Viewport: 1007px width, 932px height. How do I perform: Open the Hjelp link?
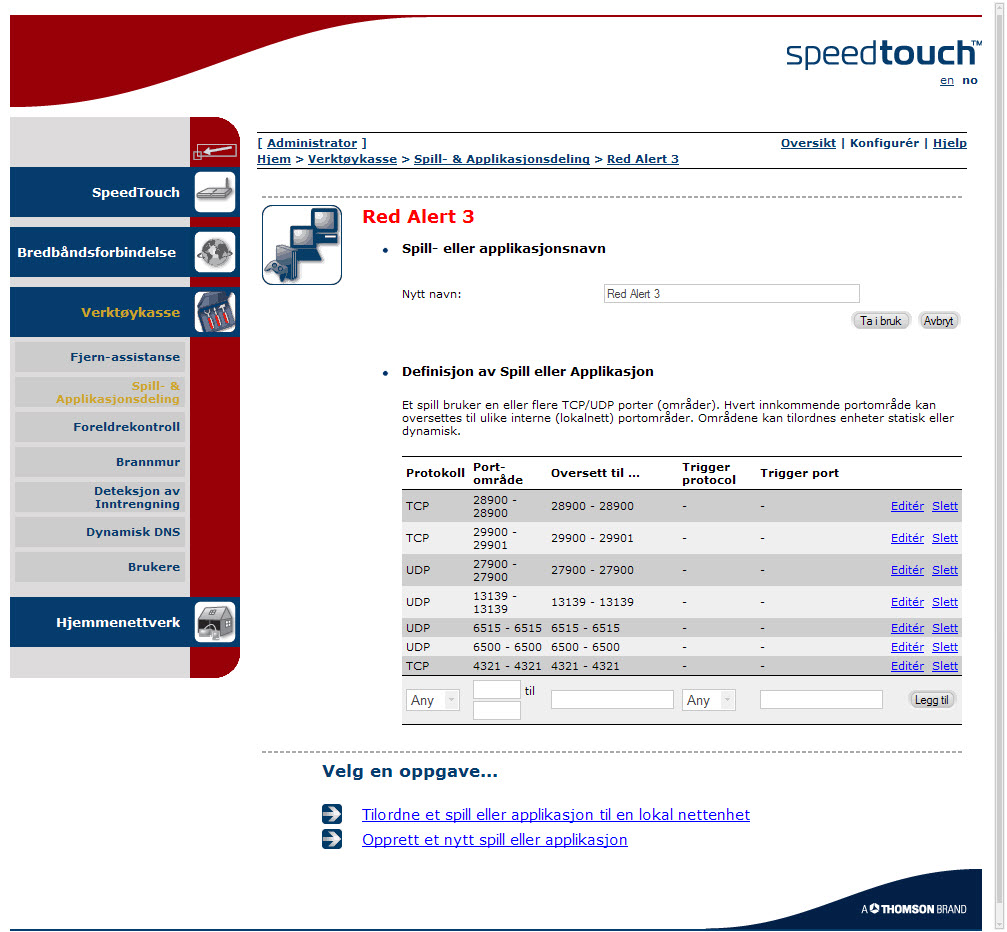(950, 143)
